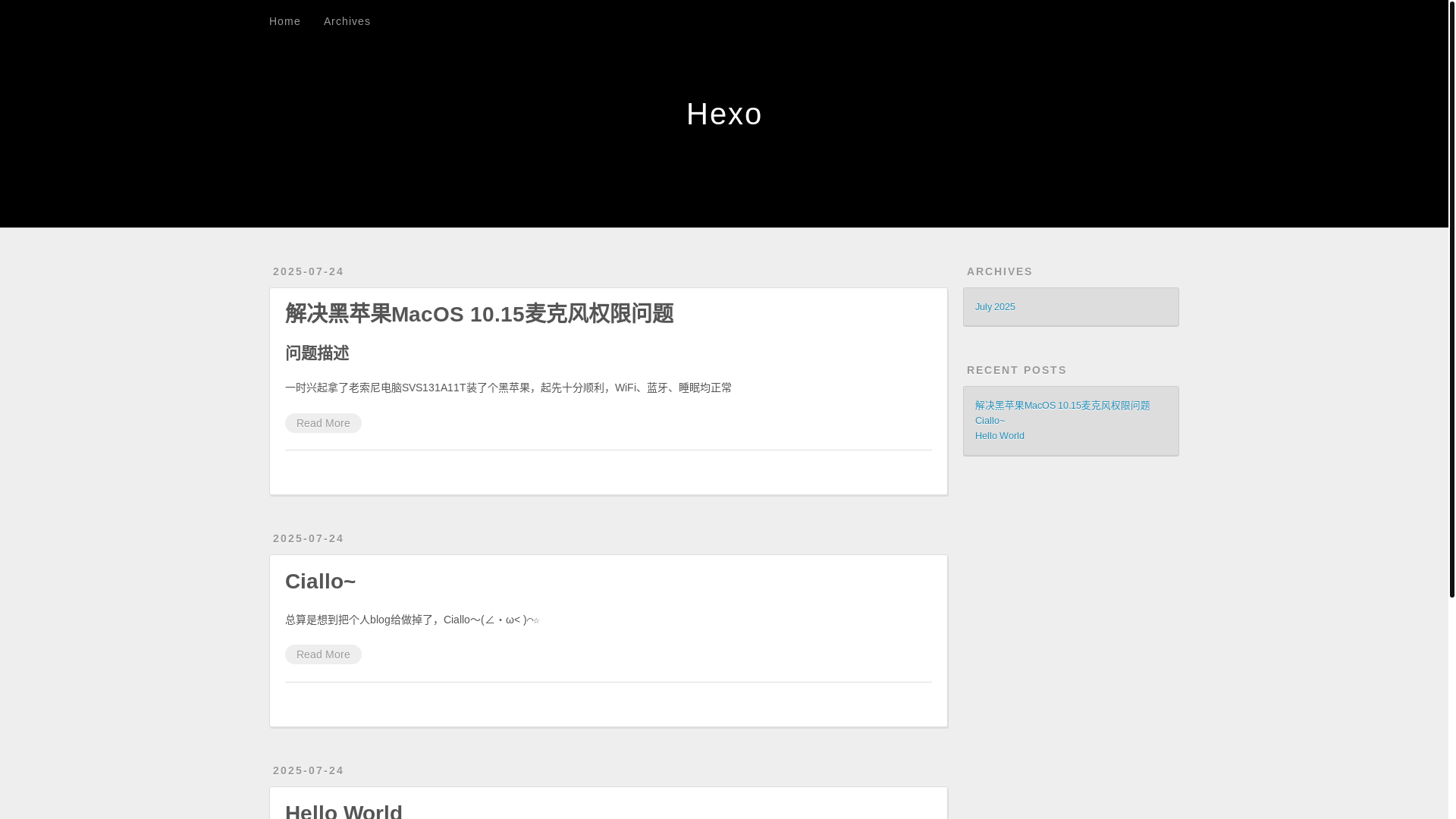Open the MacOS 10.15 microphone permission post title
The width and height of the screenshot is (1456, 819).
479,314
